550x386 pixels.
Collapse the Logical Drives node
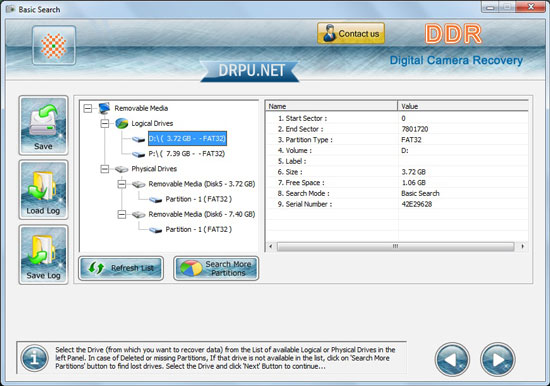[x=105, y=124]
